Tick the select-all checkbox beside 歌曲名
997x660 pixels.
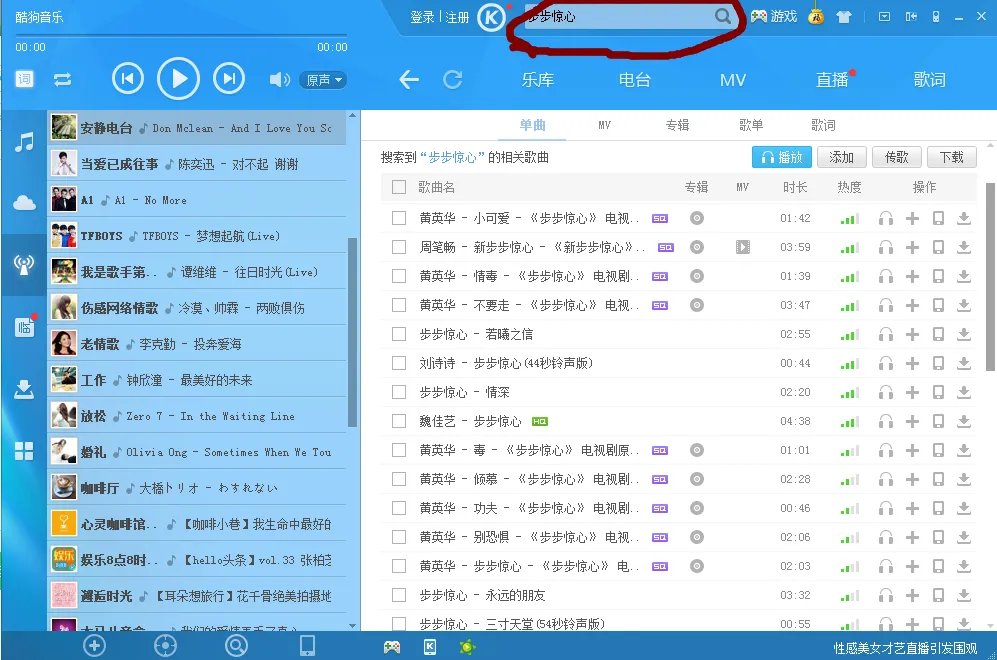coord(399,187)
